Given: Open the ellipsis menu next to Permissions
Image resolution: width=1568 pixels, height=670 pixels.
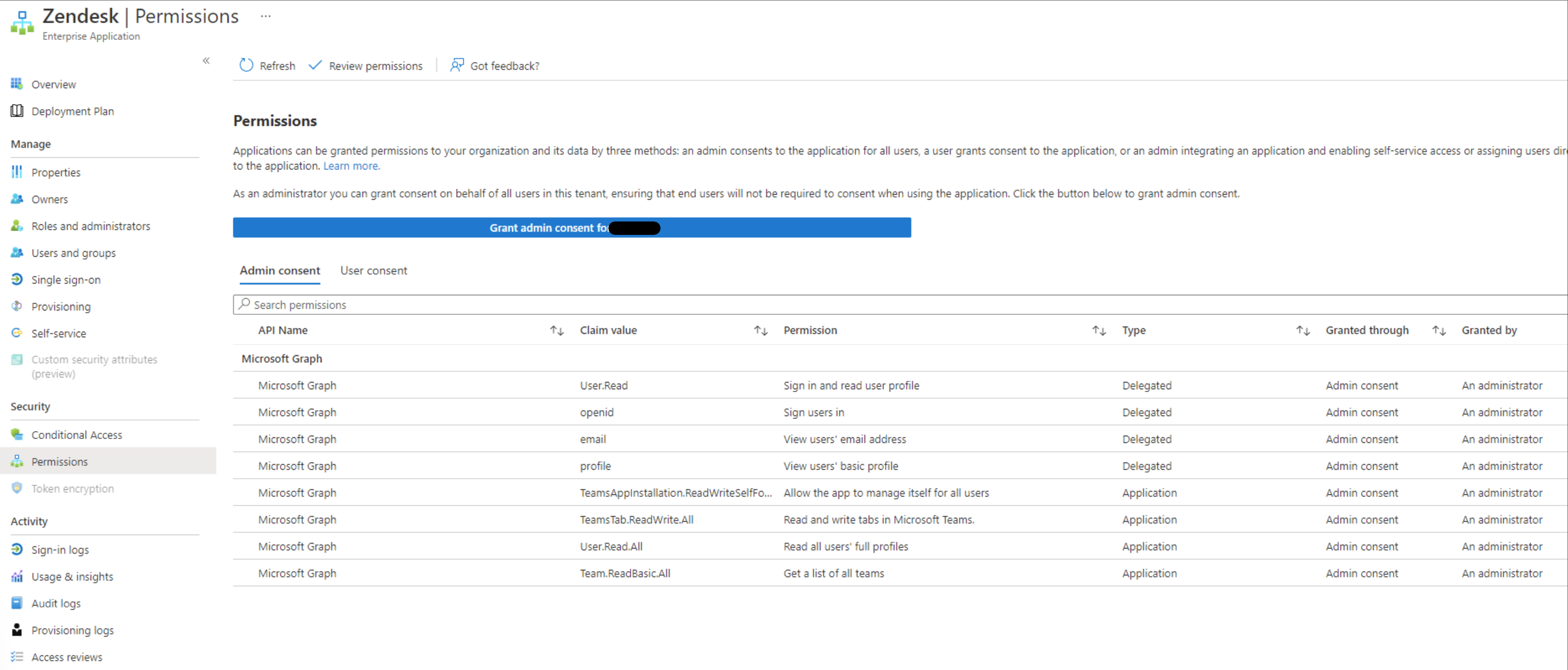Looking at the screenshot, I should pos(265,16).
